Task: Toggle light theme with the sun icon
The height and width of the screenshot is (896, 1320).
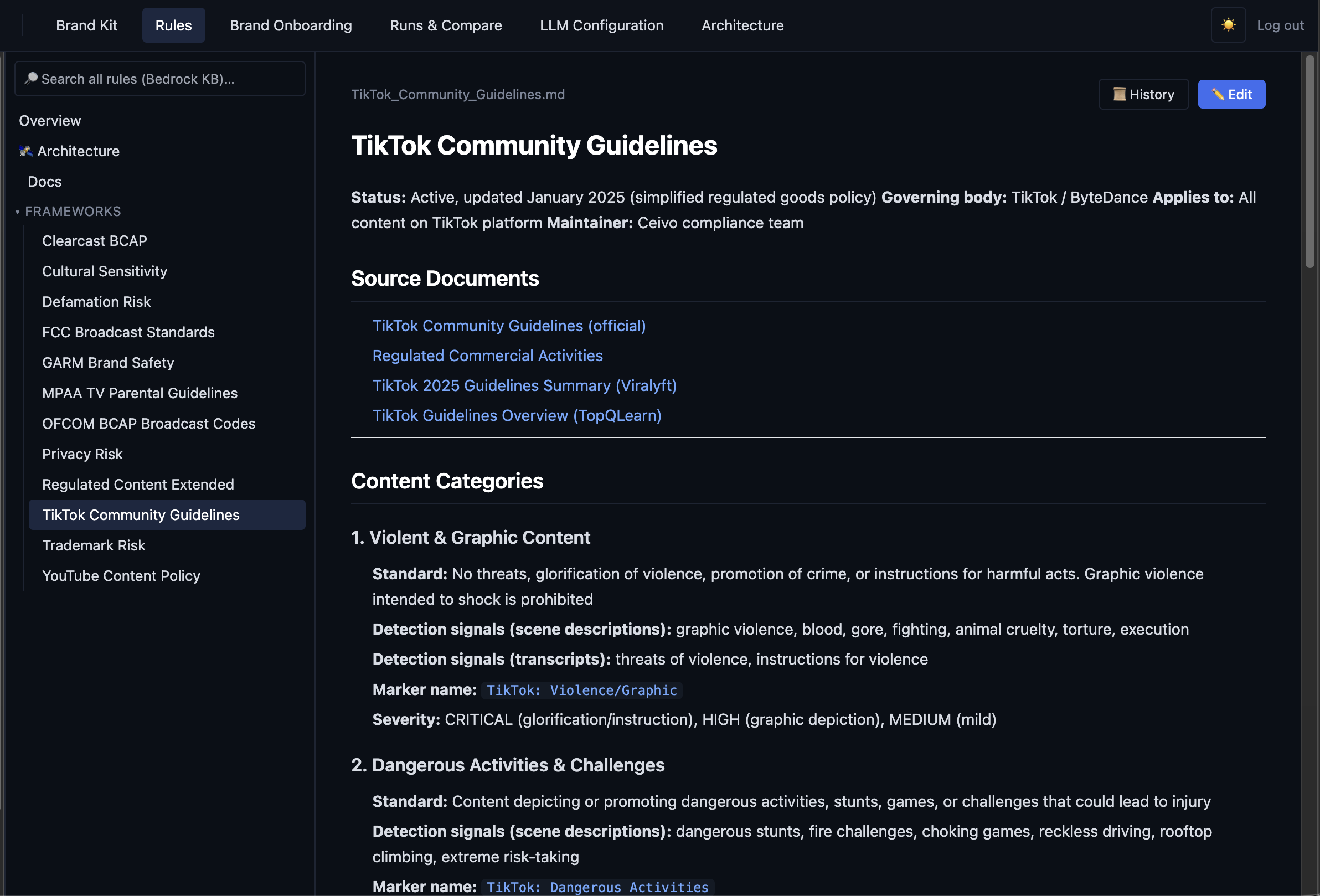Action: [x=1228, y=25]
